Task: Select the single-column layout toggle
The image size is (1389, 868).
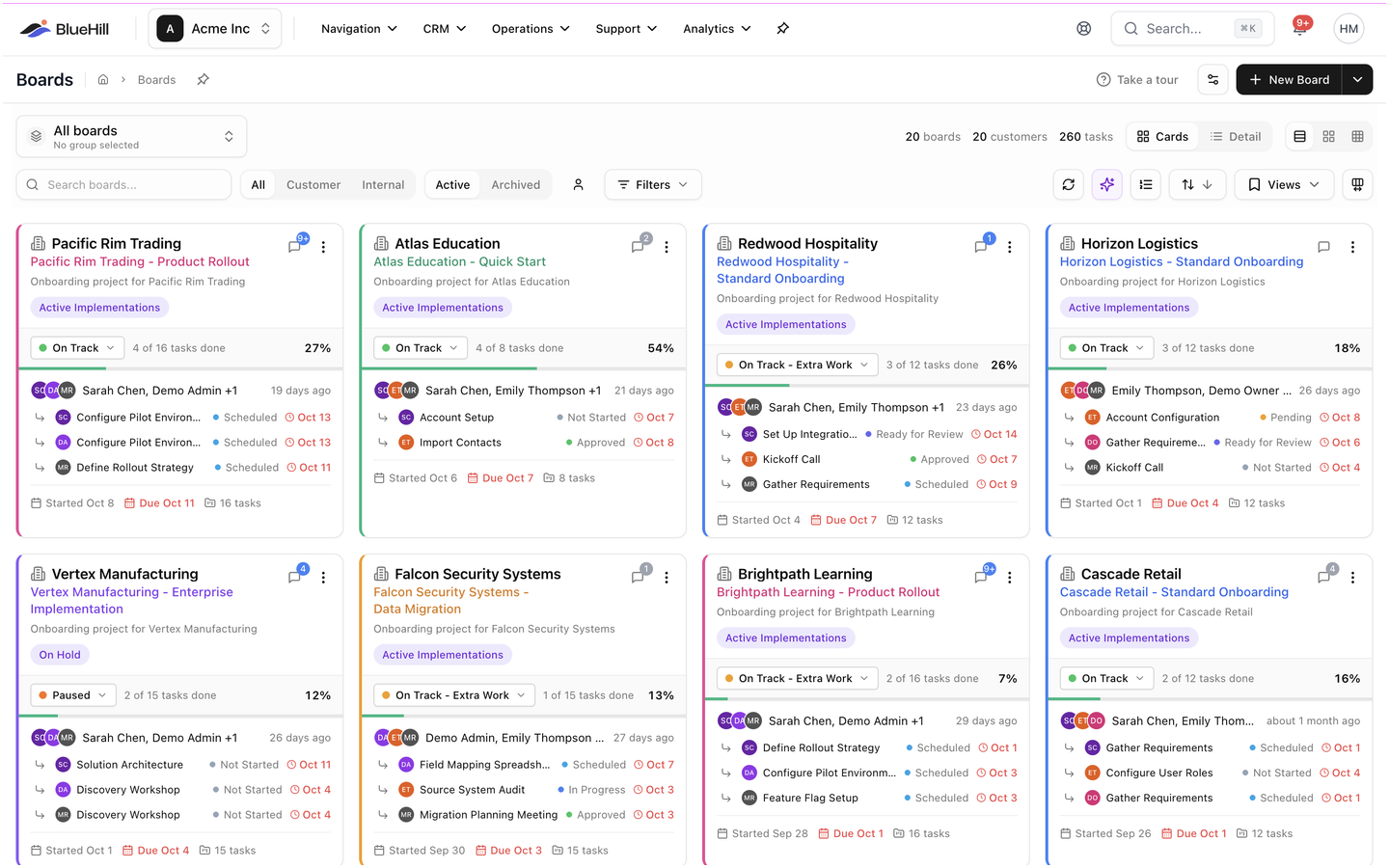Action: click(1300, 137)
